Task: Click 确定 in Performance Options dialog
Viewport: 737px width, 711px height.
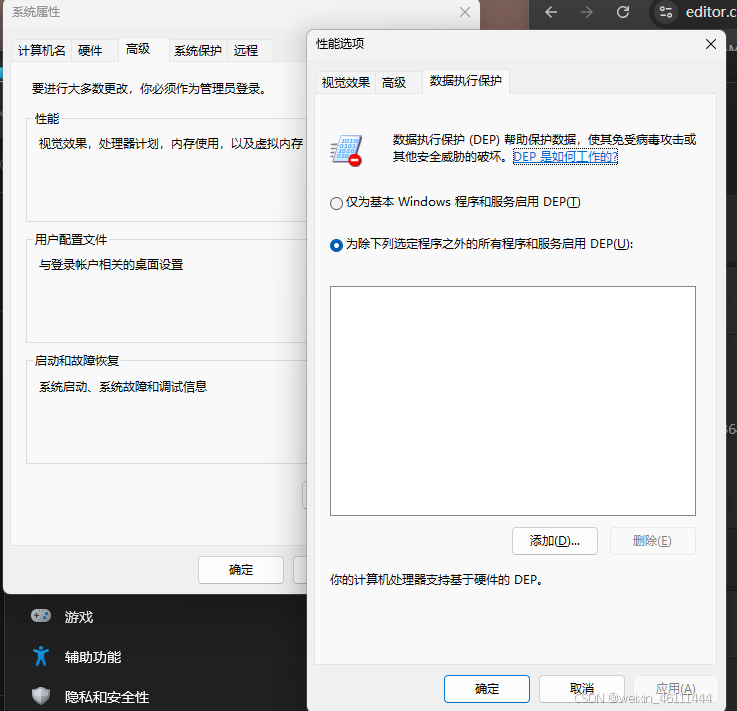Action: 486,689
